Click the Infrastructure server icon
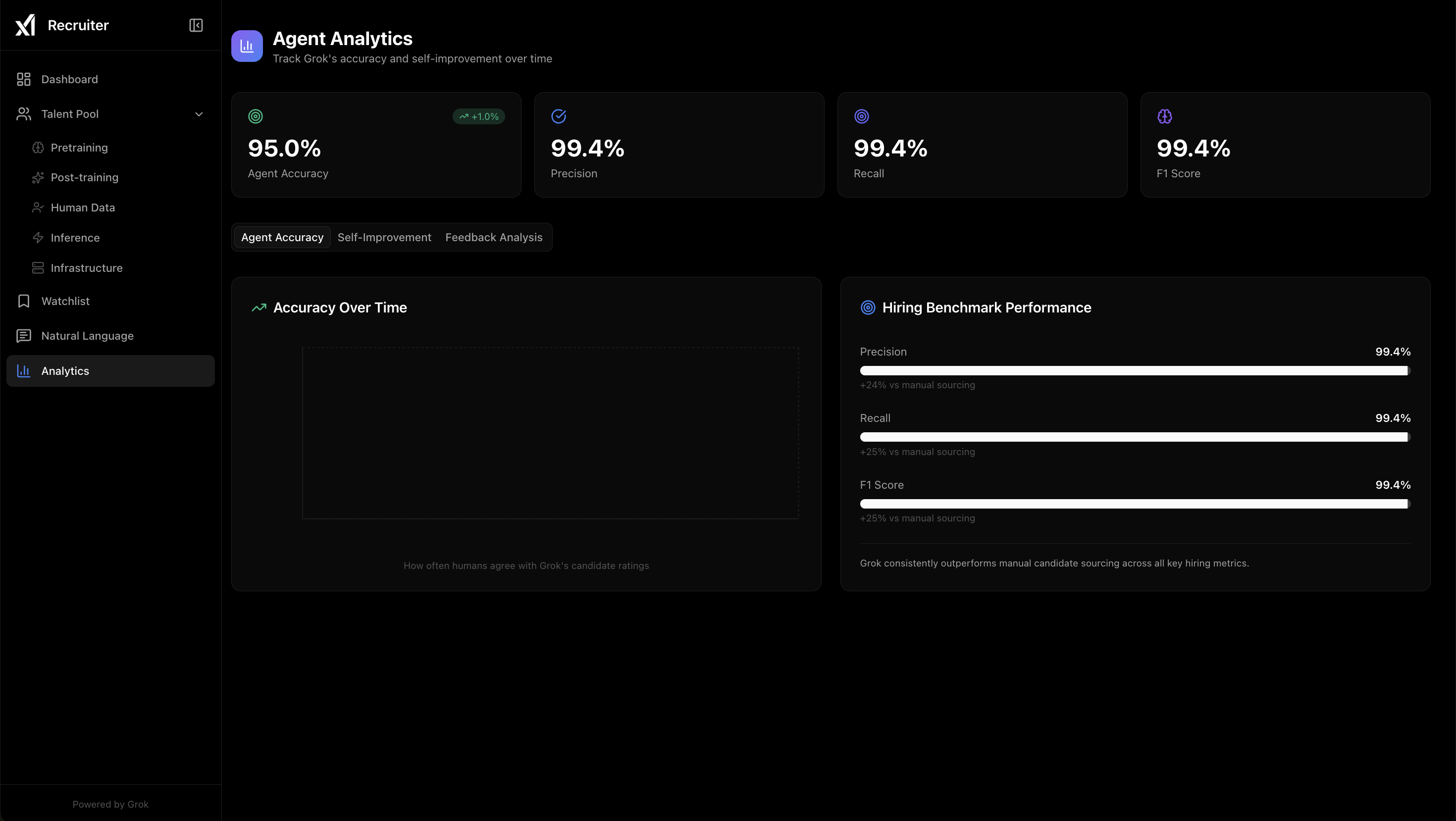Image resolution: width=1456 pixels, height=821 pixels. [38, 268]
